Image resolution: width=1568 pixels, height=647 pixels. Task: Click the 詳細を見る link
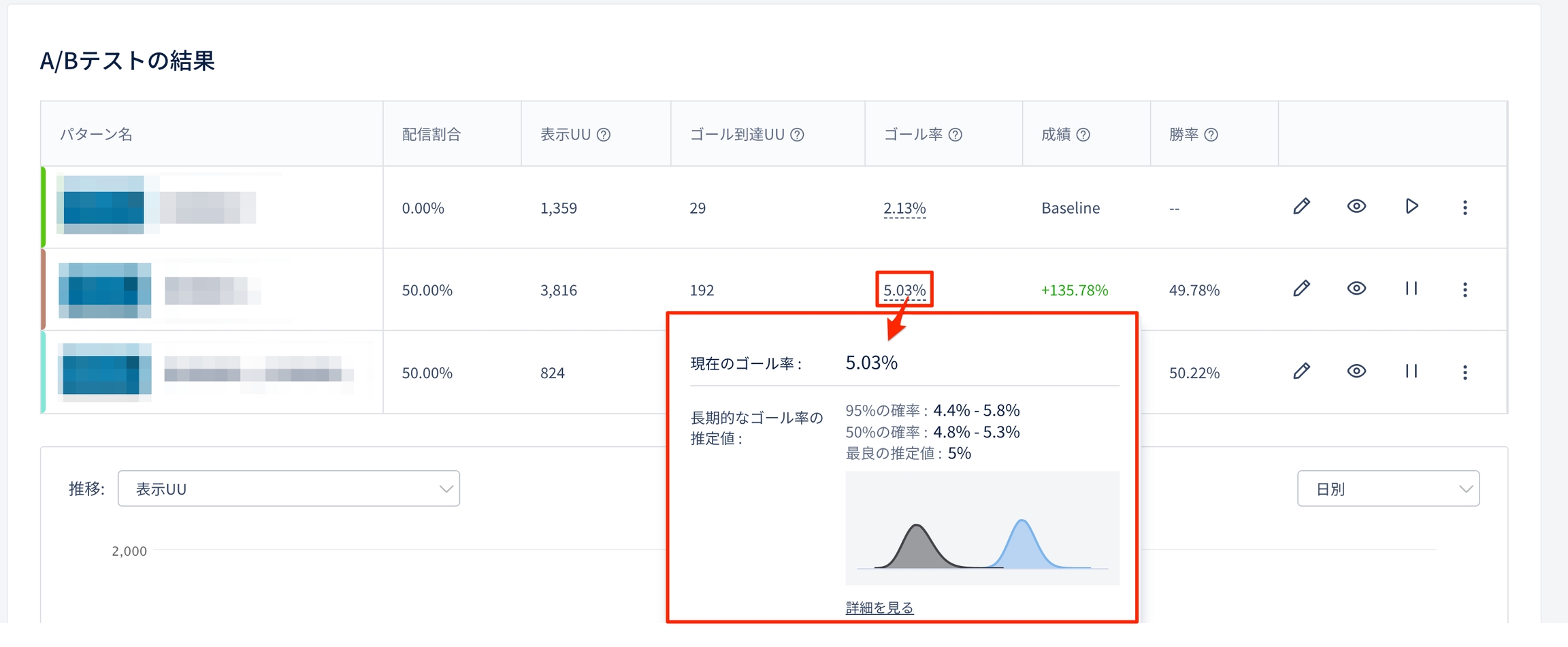(x=879, y=608)
